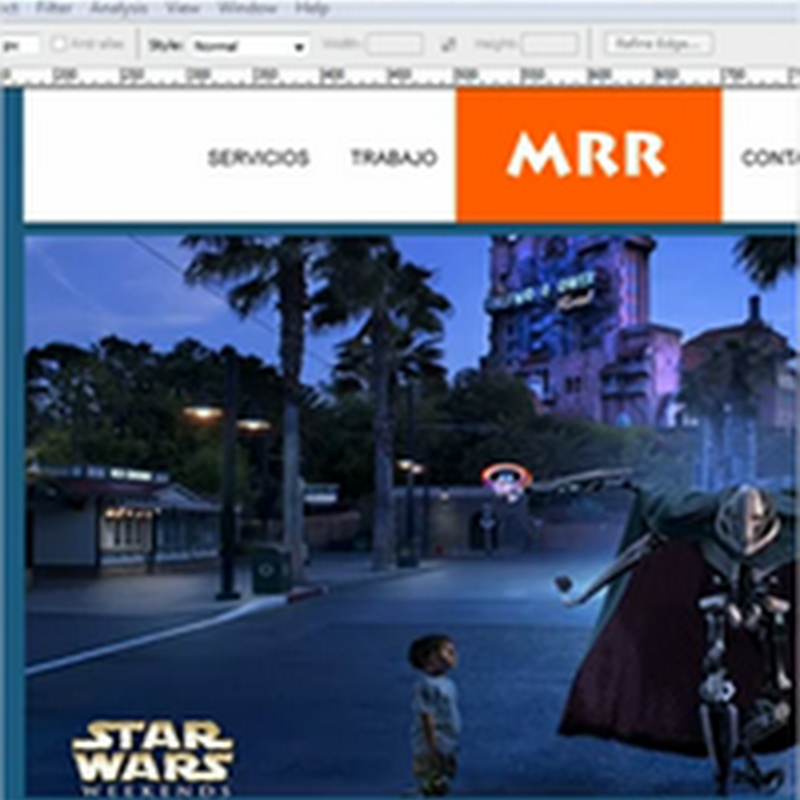This screenshot has width=800, height=800.
Task: Click the TRABAJO navigation link
Action: [393, 158]
